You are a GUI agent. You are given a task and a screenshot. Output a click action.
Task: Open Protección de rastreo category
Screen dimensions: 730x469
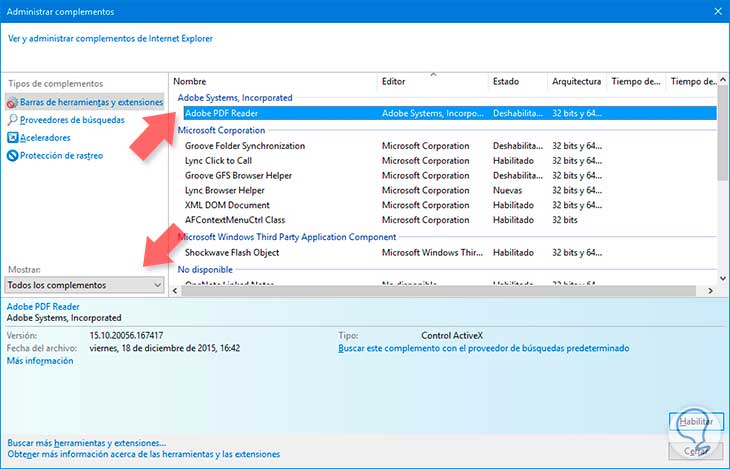[x=61, y=156]
